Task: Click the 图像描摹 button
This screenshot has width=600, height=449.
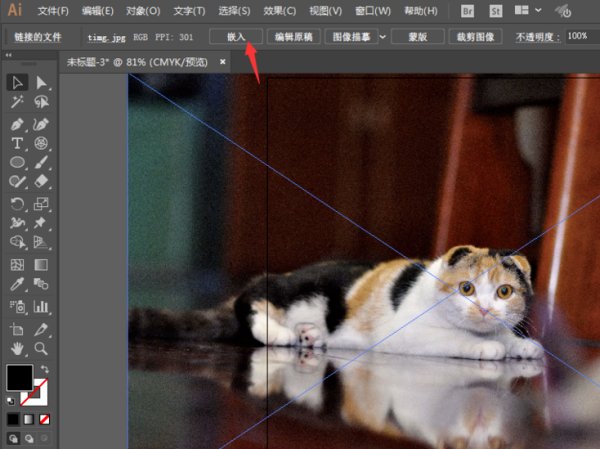Action: pyautogui.click(x=351, y=37)
